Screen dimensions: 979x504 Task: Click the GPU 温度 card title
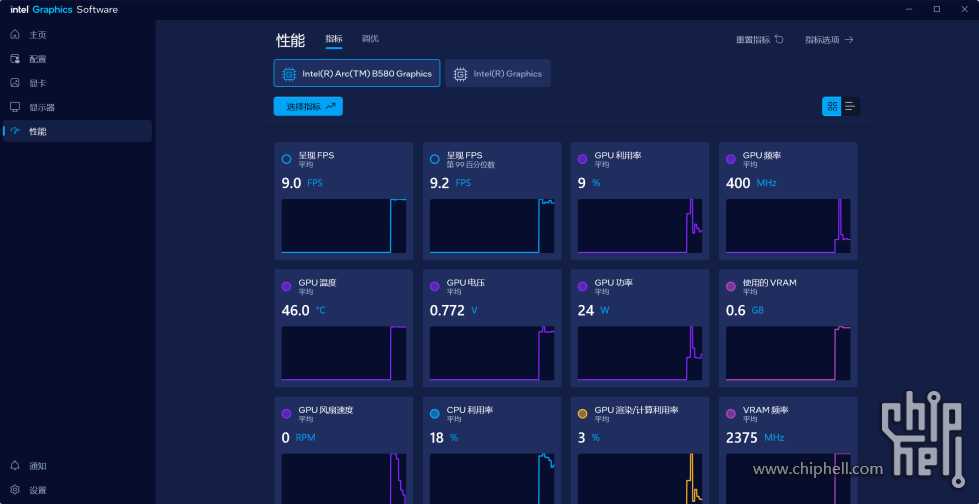coord(317,282)
